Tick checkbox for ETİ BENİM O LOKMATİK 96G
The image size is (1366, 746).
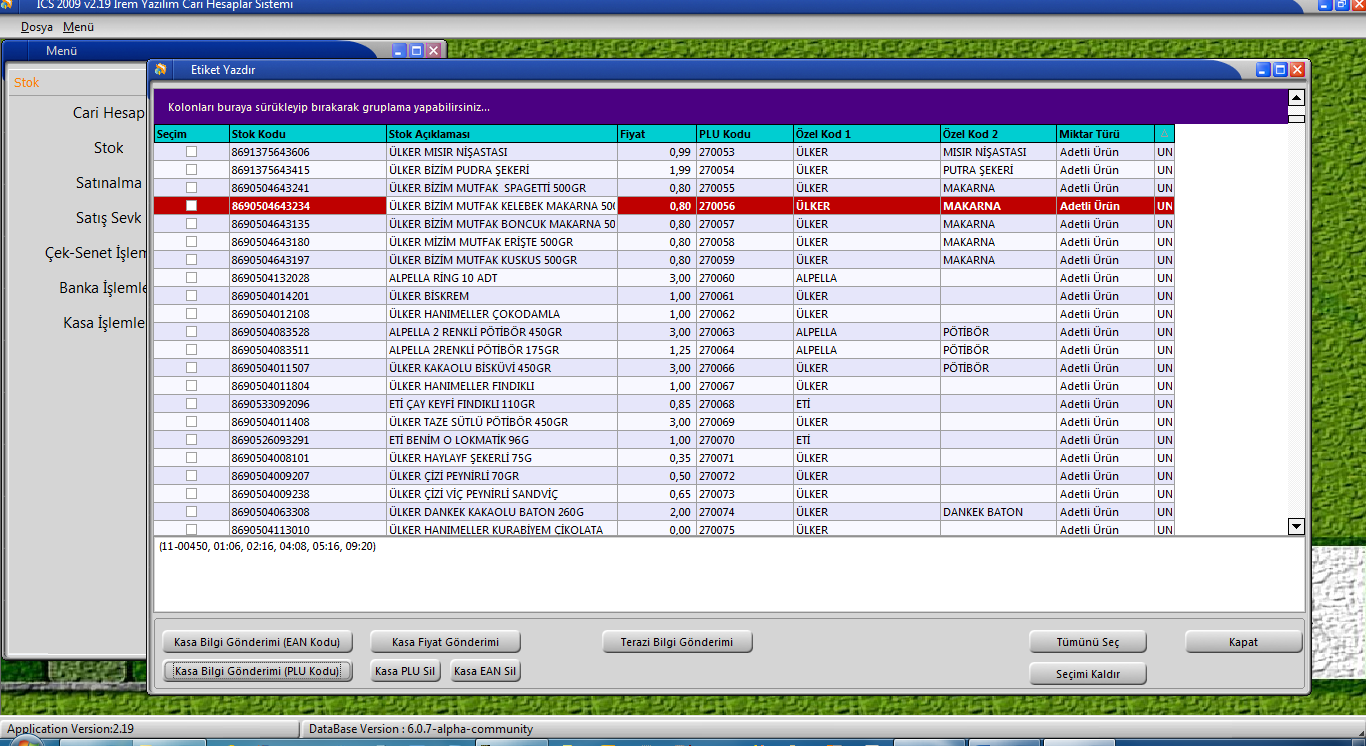tap(191, 440)
